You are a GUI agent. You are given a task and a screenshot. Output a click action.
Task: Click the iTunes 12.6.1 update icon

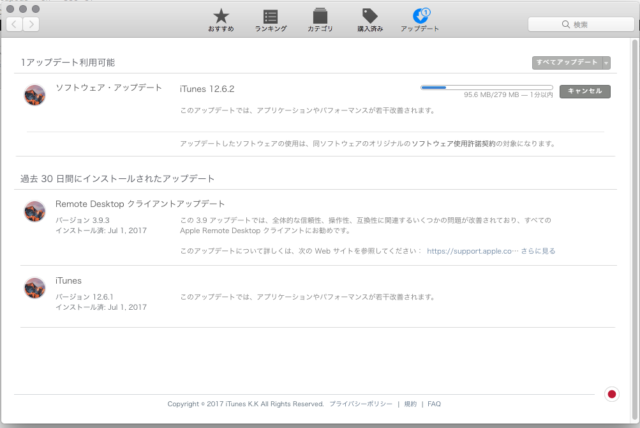click(35, 288)
